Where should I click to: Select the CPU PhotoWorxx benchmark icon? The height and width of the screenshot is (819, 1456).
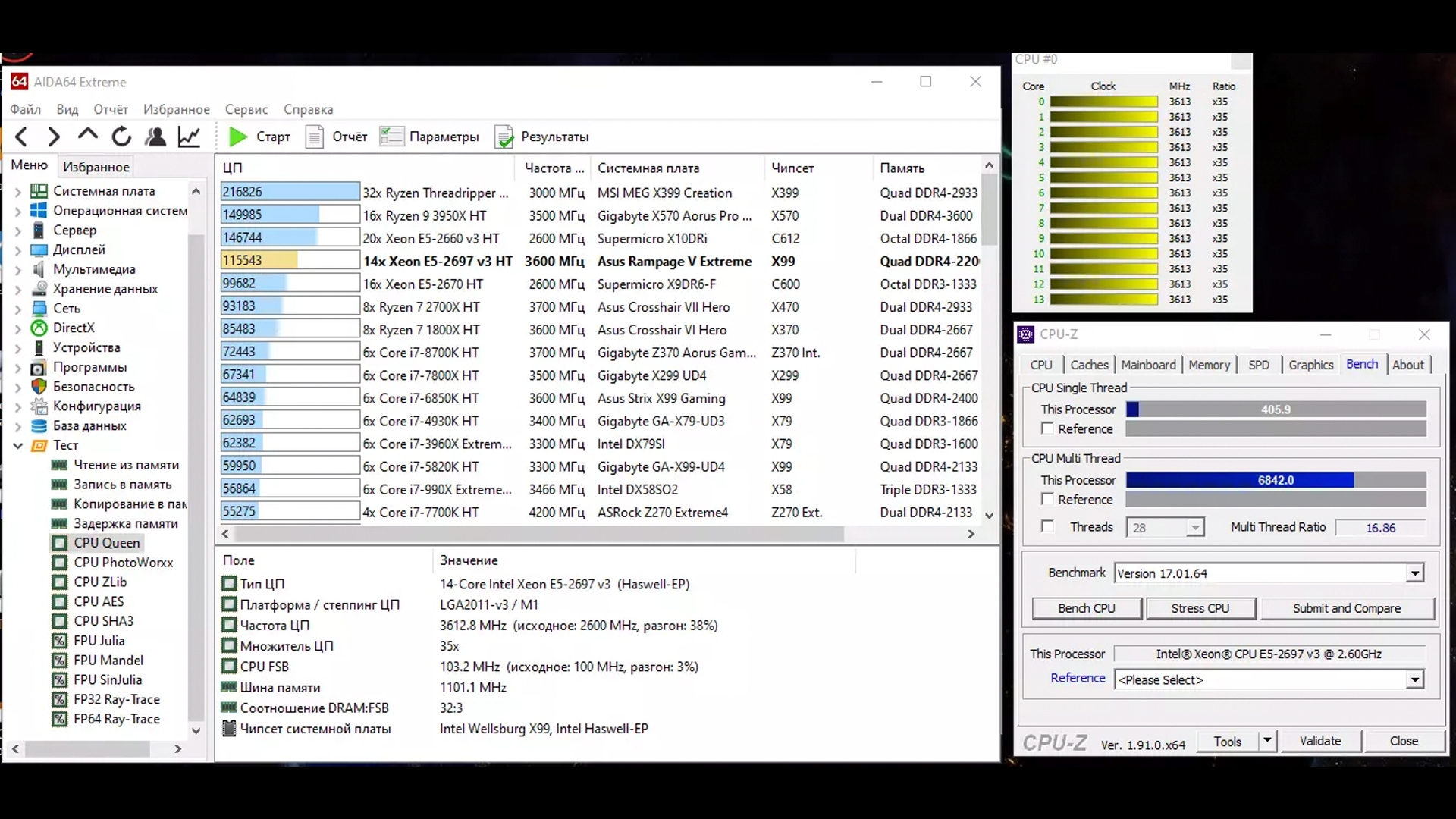tap(60, 563)
